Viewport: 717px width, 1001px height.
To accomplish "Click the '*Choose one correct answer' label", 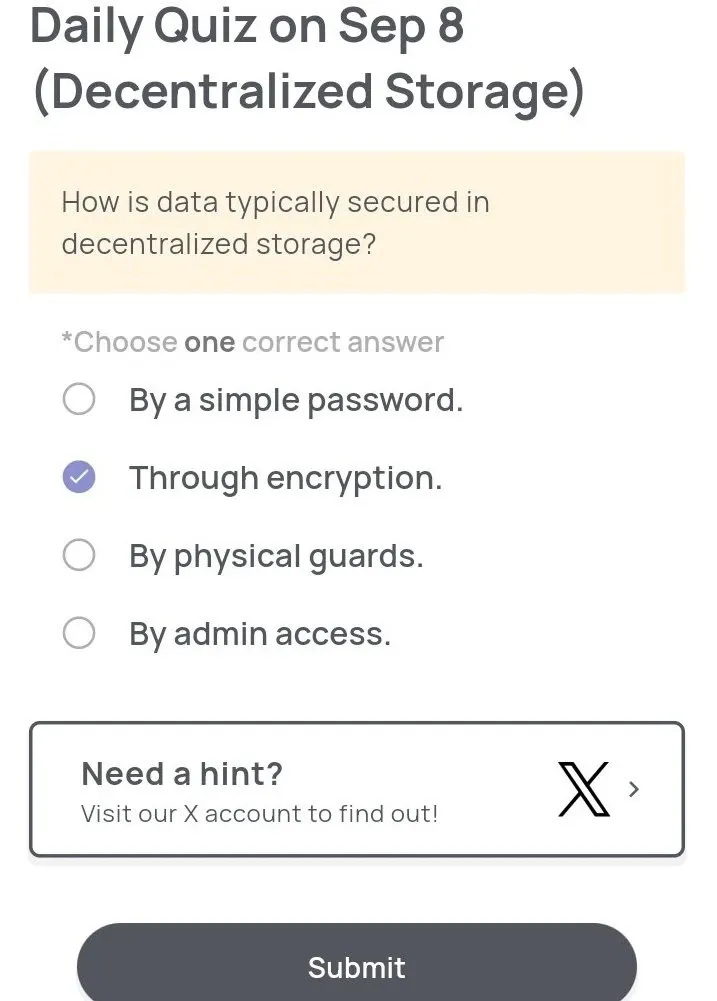I will (x=251, y=342).
